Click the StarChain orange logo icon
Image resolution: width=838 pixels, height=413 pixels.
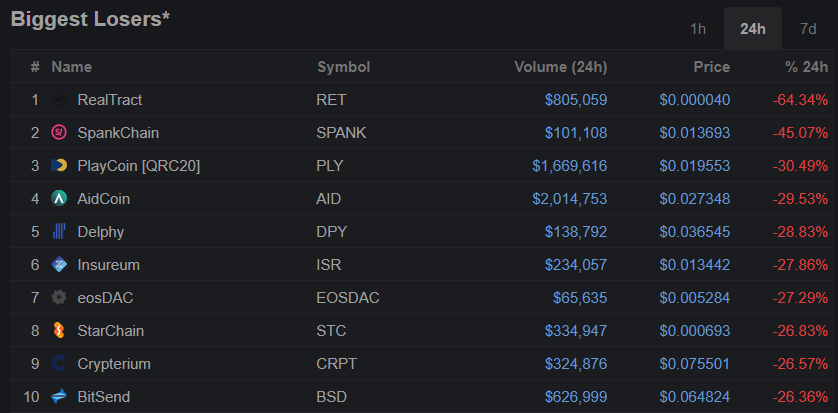tap(60, 331)
